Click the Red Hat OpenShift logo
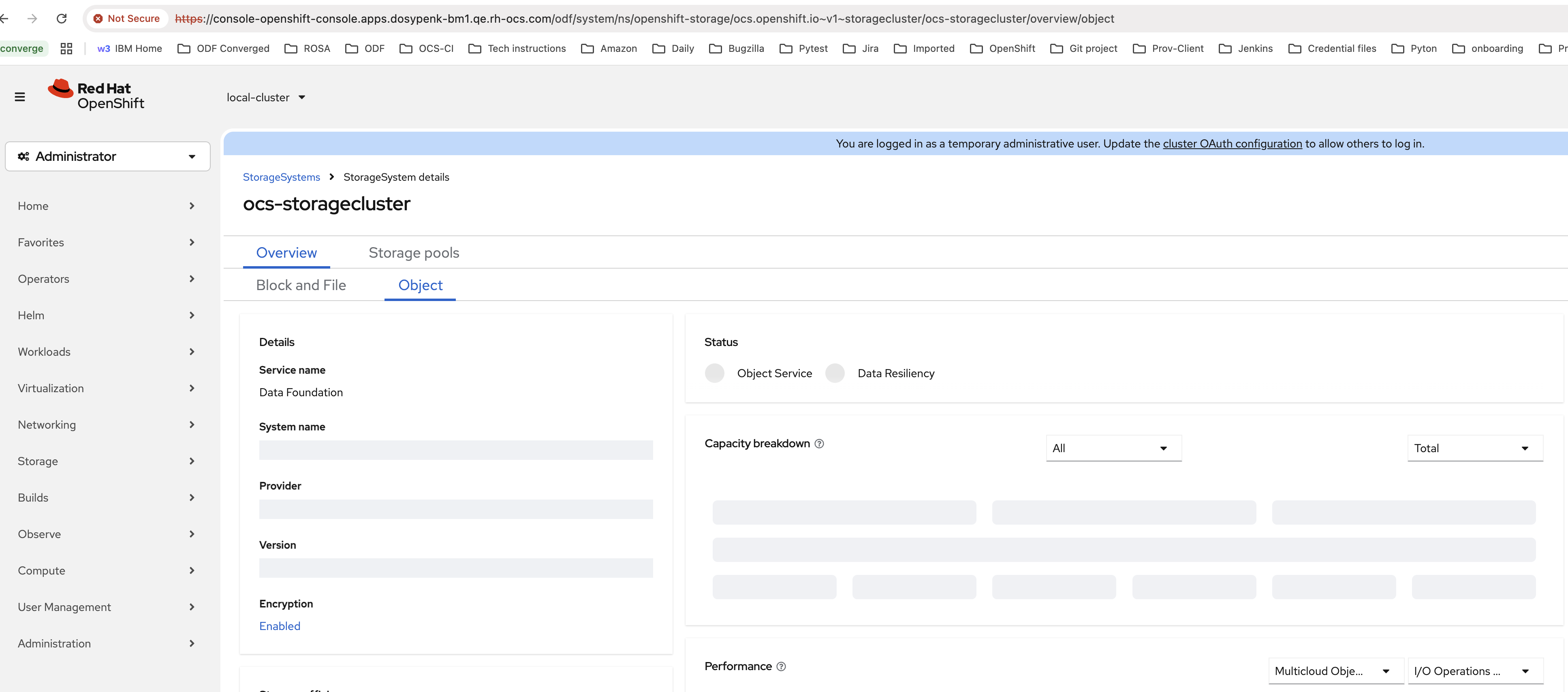This screenshot has height=692, width=1568. pyautogui.click(x=96, y=96)
